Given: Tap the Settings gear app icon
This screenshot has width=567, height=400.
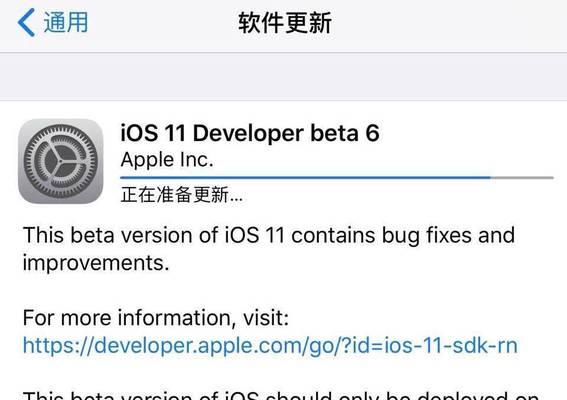Looking at the screenshot, I should click(60, 161).
